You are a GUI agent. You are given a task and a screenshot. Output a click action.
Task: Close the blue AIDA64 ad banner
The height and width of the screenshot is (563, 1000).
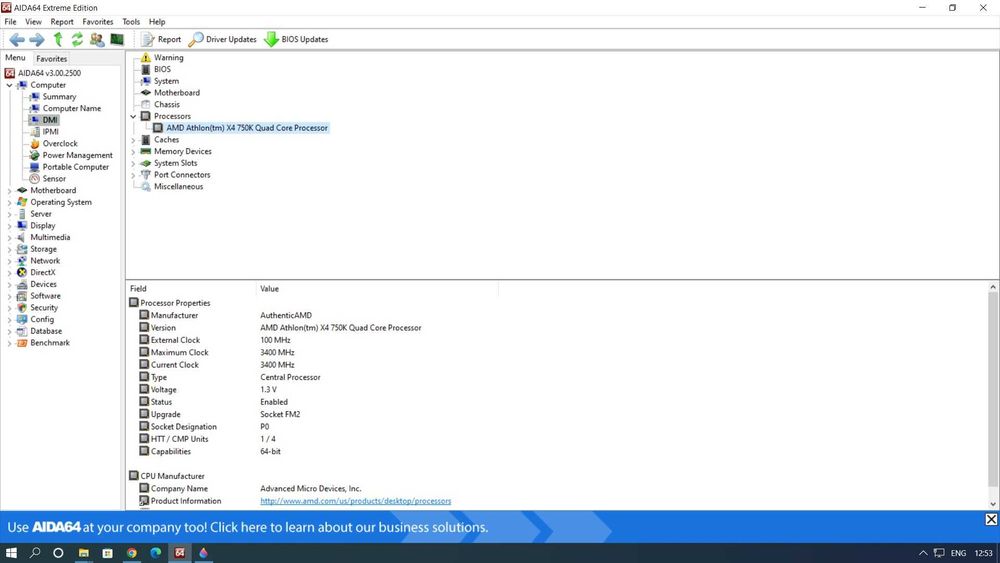(991, 519)
